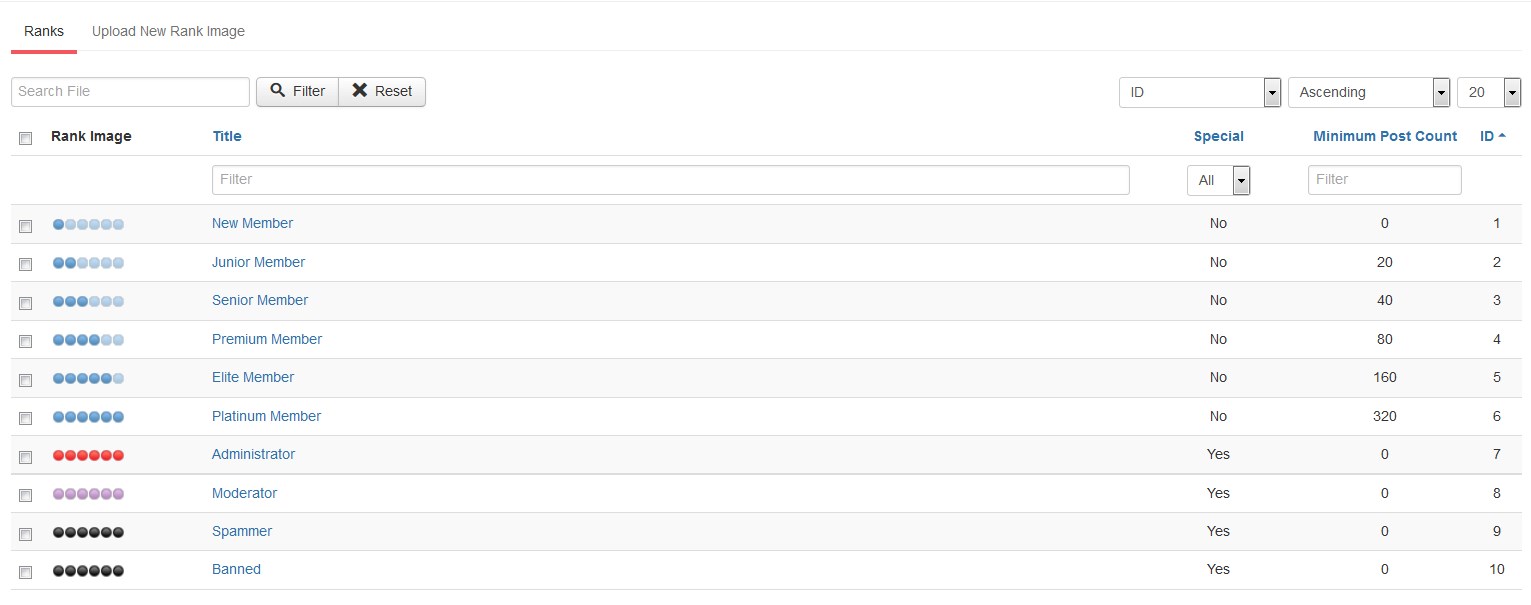Open the 20 items-per-page dropdown
This screenshot has height=605, width=1531.
(1489, 92)
